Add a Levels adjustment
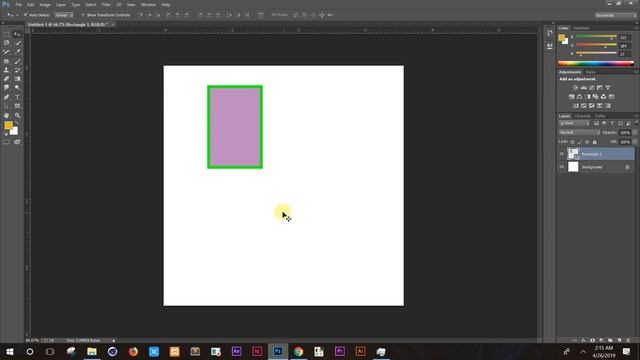640x360 pixels. pyautogui.click(x=583, y=88)
